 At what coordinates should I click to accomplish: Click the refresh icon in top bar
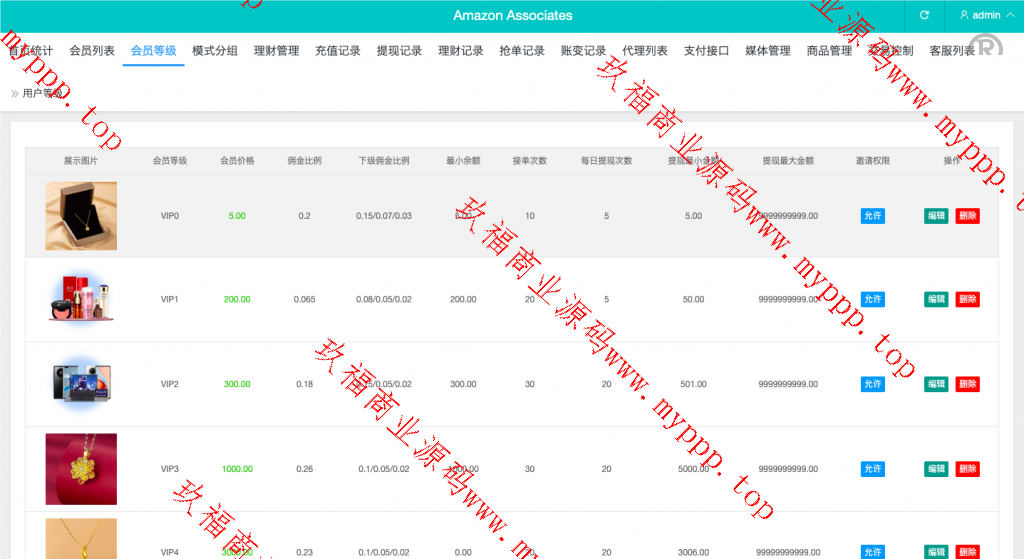point(924,15)
